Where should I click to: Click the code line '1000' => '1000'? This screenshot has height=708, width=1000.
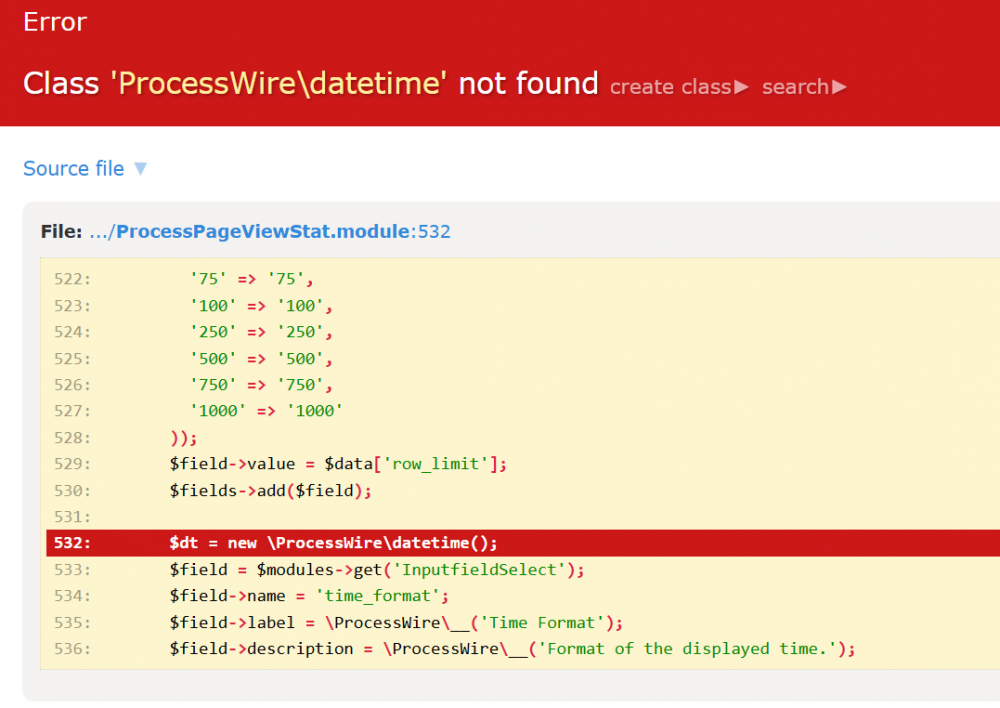[x=266, y=410]
